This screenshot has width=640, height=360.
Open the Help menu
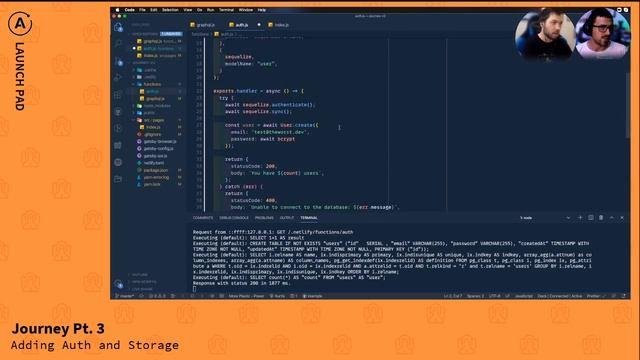coord(262,10)
